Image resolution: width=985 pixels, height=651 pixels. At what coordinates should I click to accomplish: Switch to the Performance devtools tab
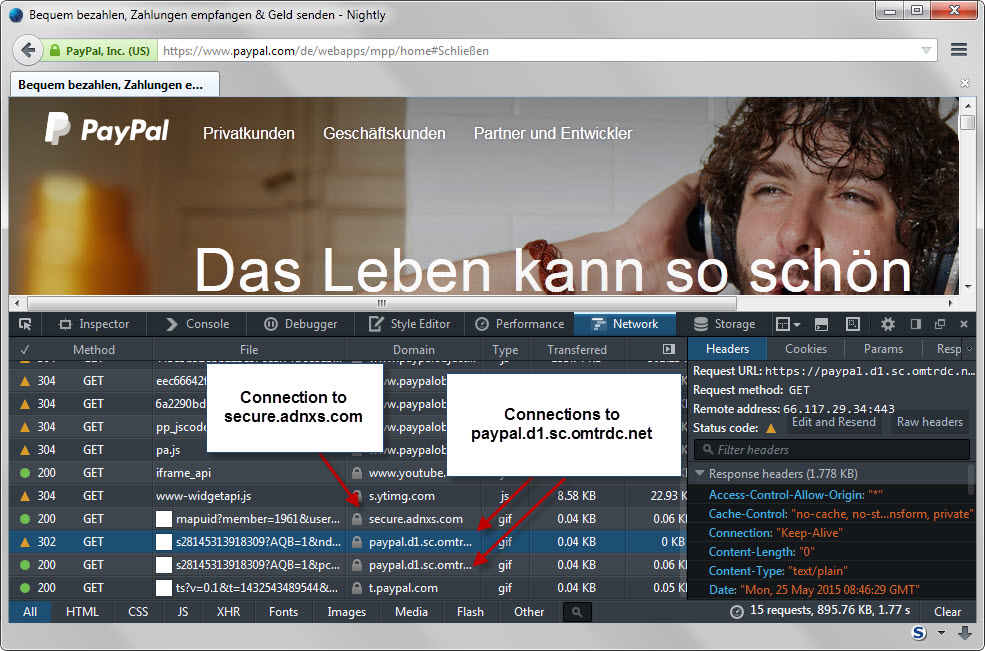519,324
